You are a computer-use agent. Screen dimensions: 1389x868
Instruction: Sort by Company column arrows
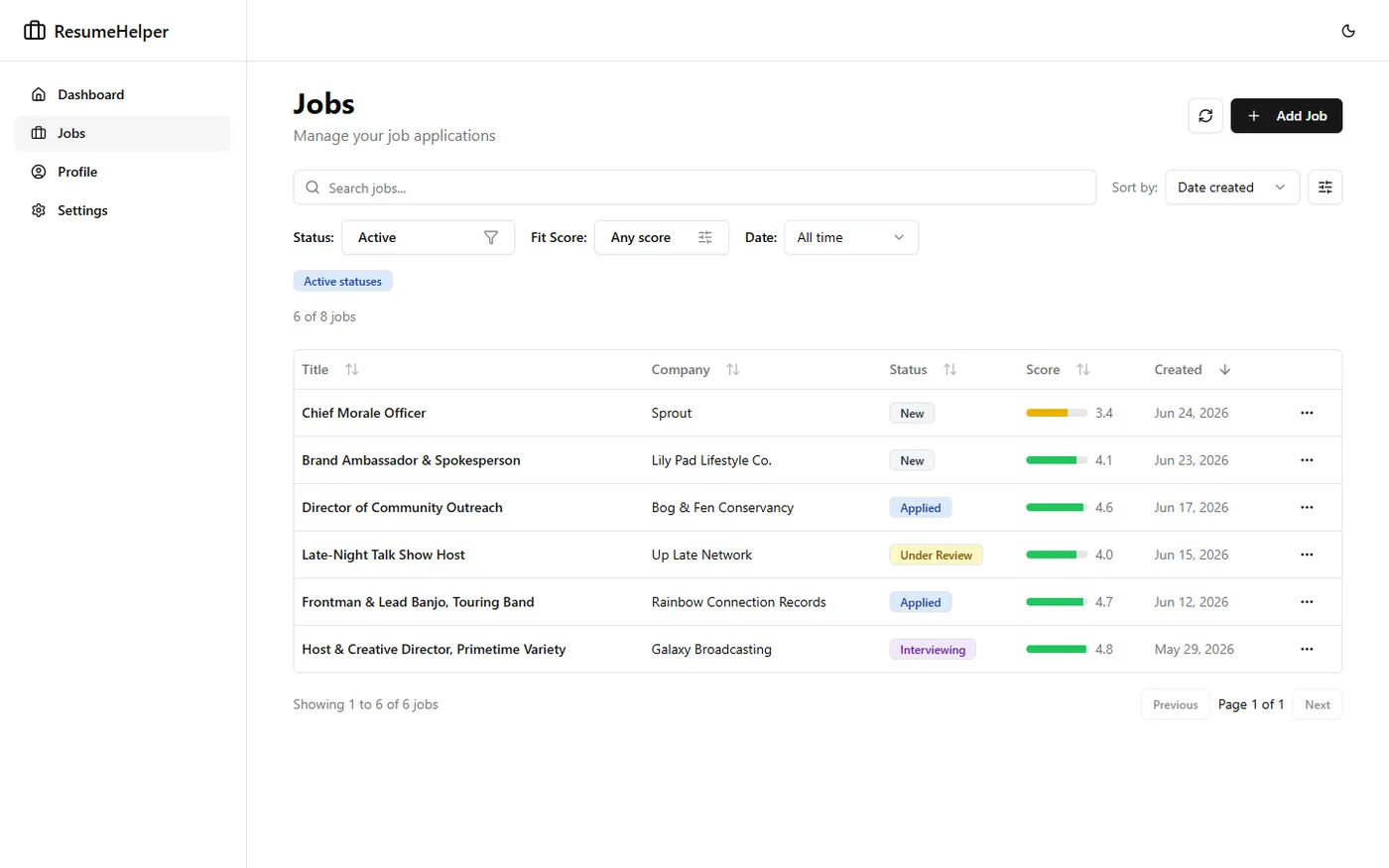click(x=733, y=369)
